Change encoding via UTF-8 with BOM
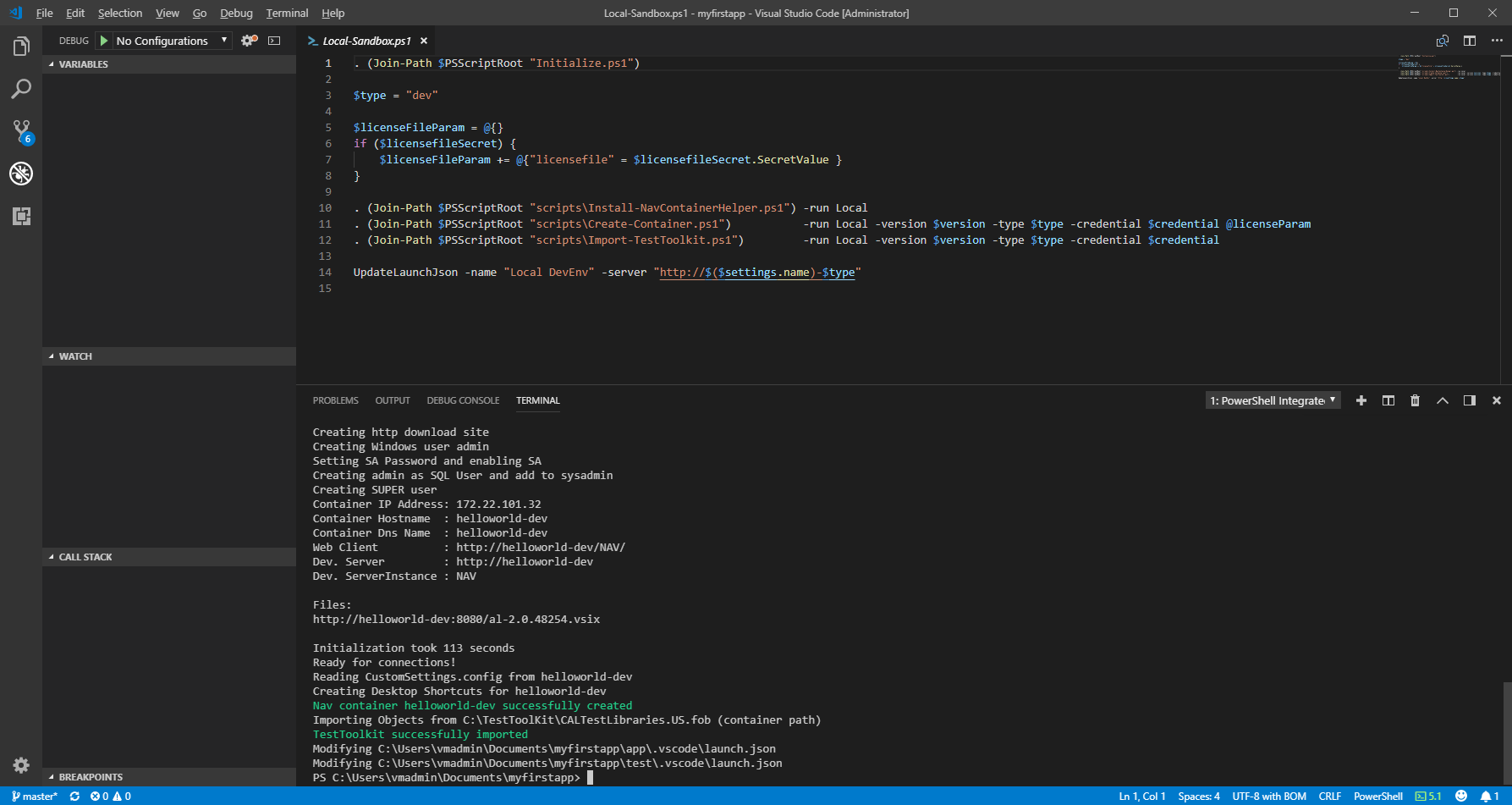Image resolution: width=1512 pixels, height=805 pixels. point(1268,797)
